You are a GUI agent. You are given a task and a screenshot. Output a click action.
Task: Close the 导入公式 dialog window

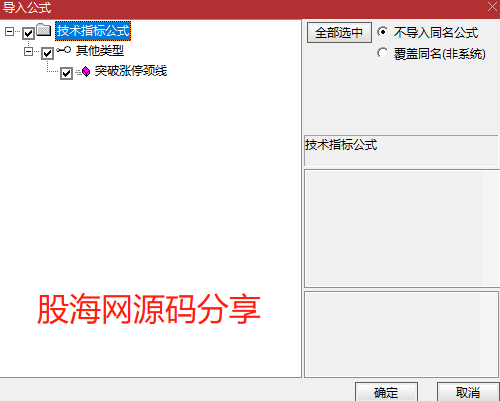492,7
